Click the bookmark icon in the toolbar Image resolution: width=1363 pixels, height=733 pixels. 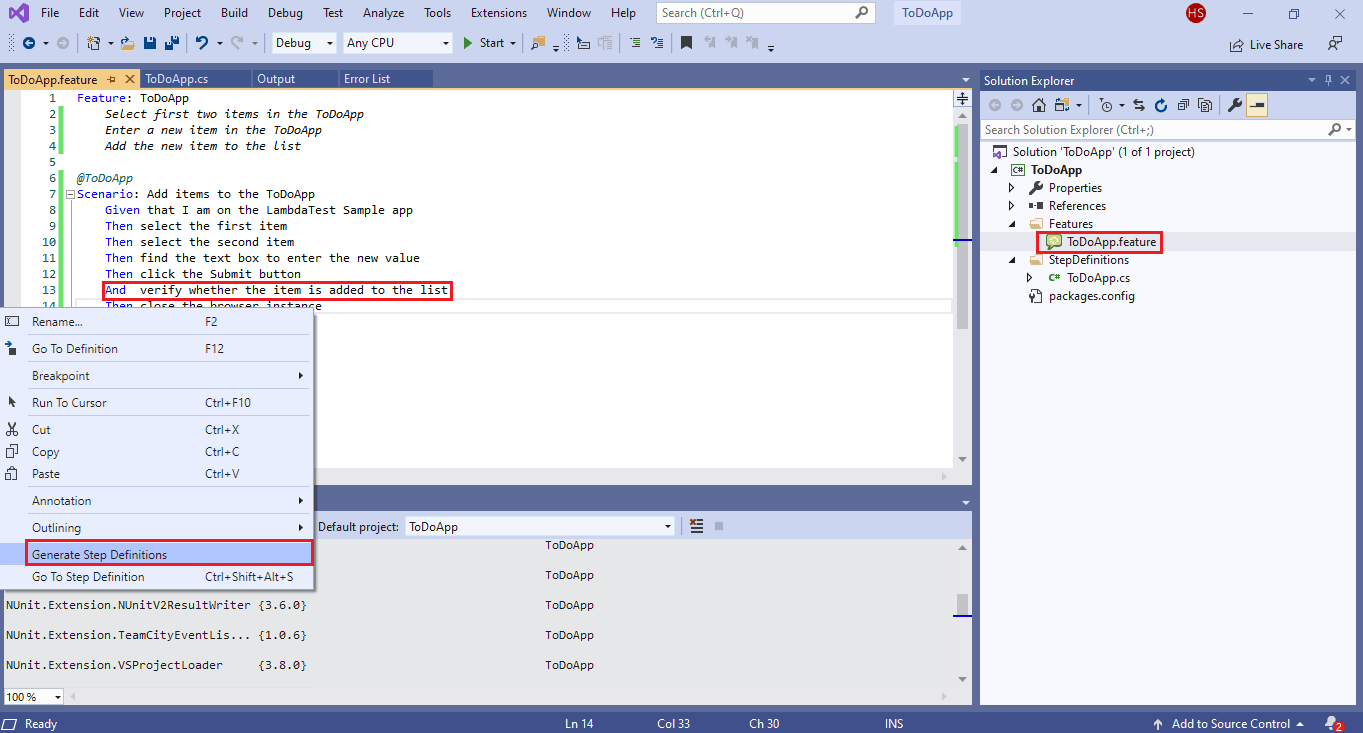pyautogui.click(x=686, y=43)
